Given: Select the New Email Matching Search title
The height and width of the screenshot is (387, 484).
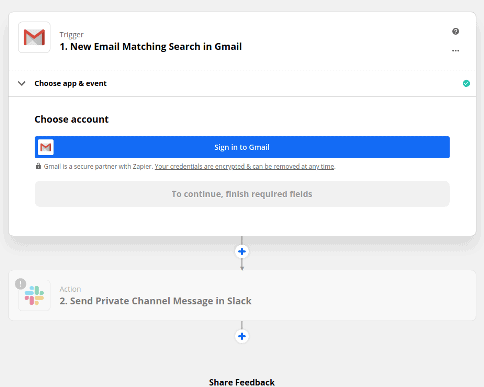Looking at the screenshot, I should click(151, 47).
